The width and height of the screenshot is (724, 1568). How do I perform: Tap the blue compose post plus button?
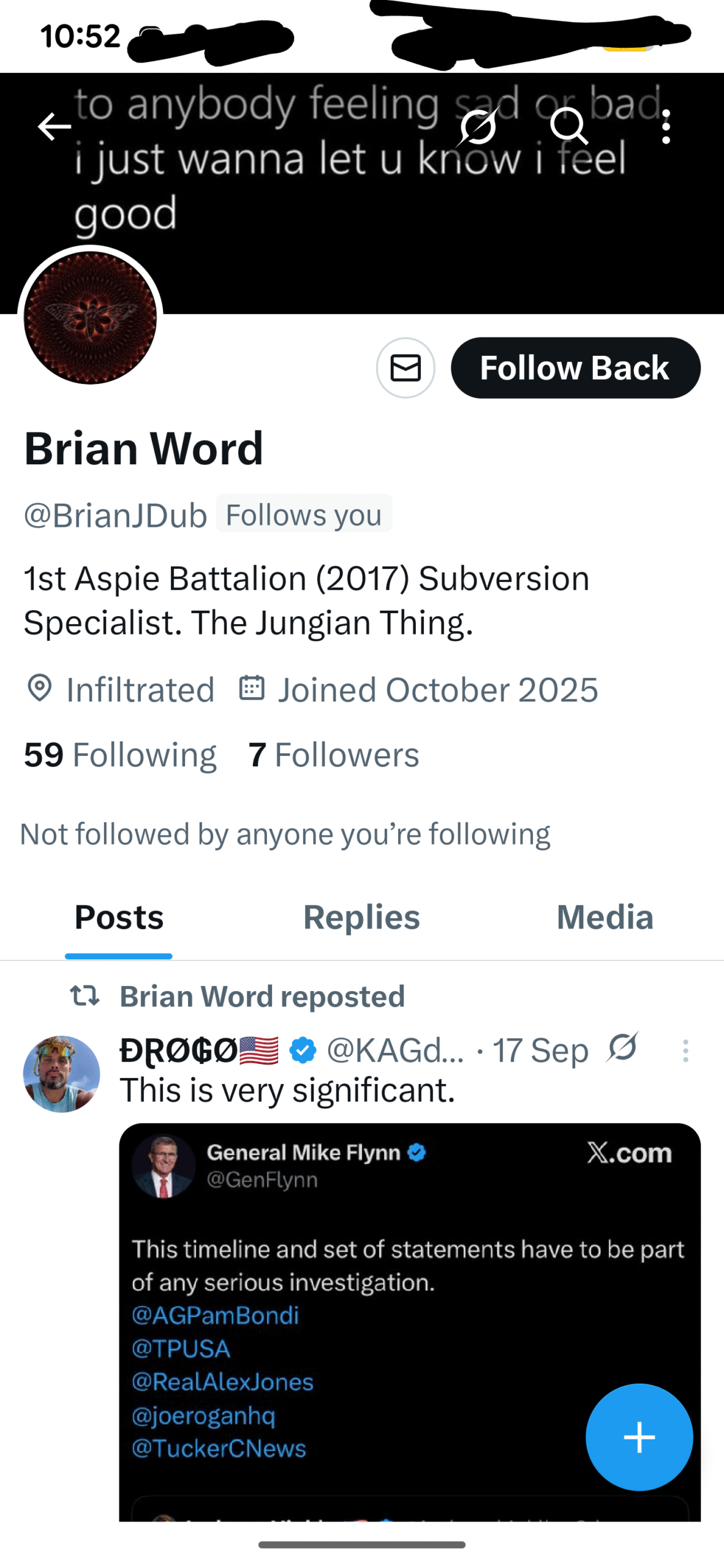(x=639, y=1437)
